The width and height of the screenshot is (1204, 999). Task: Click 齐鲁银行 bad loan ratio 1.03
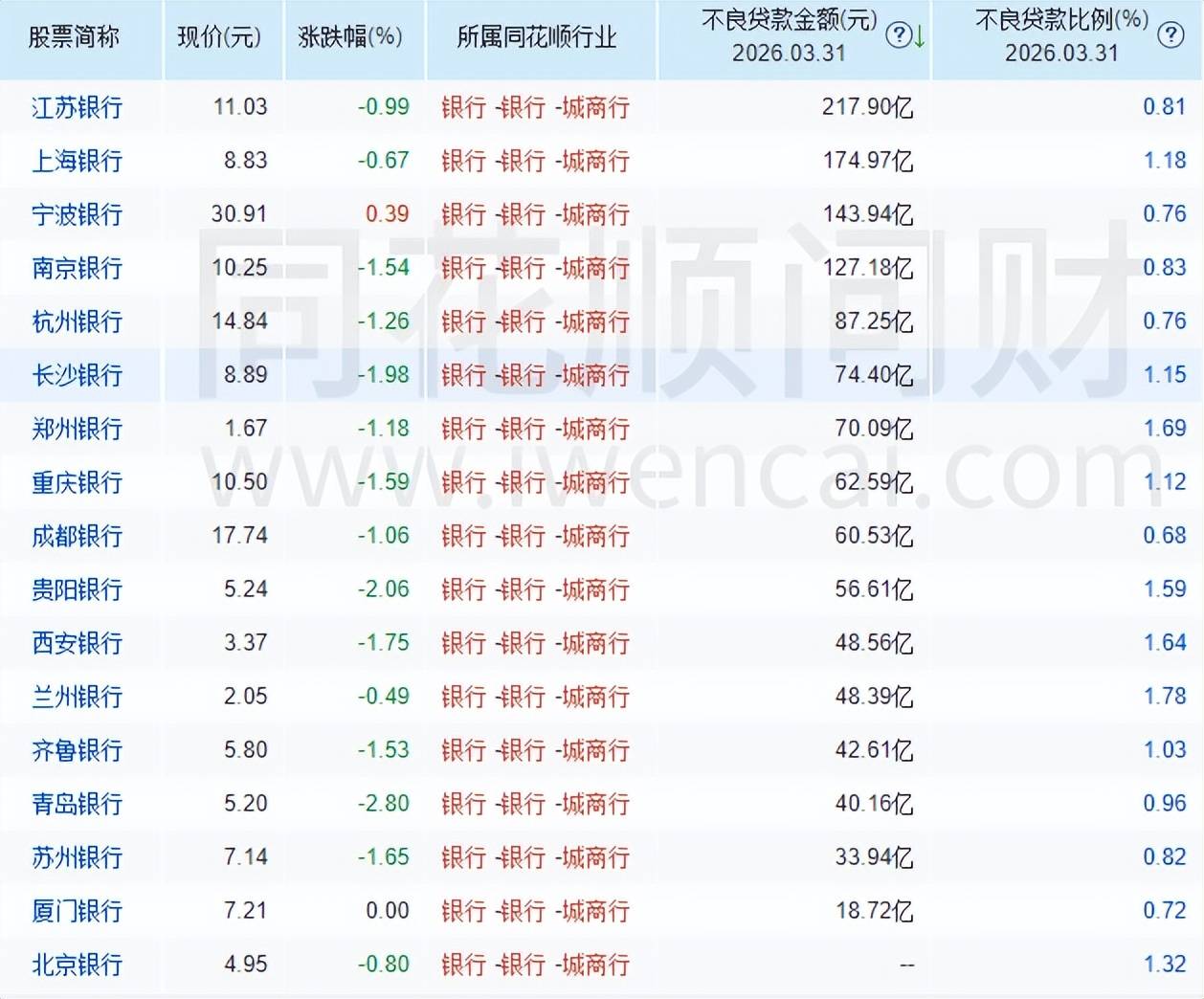[1165, 749]
